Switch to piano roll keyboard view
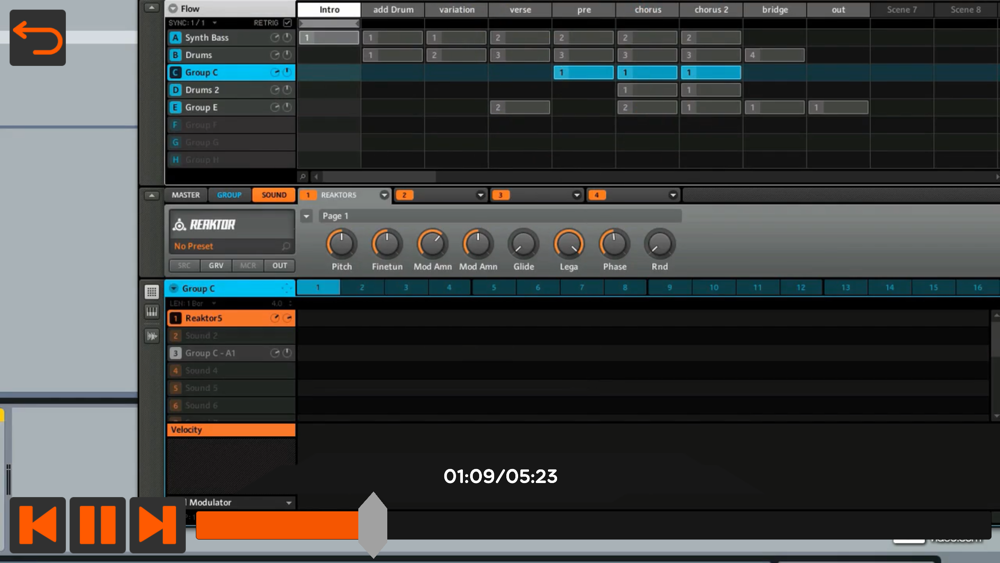The width and height of the screenshot is (1000, 563). pyautogui.click(x=151, y=313)
